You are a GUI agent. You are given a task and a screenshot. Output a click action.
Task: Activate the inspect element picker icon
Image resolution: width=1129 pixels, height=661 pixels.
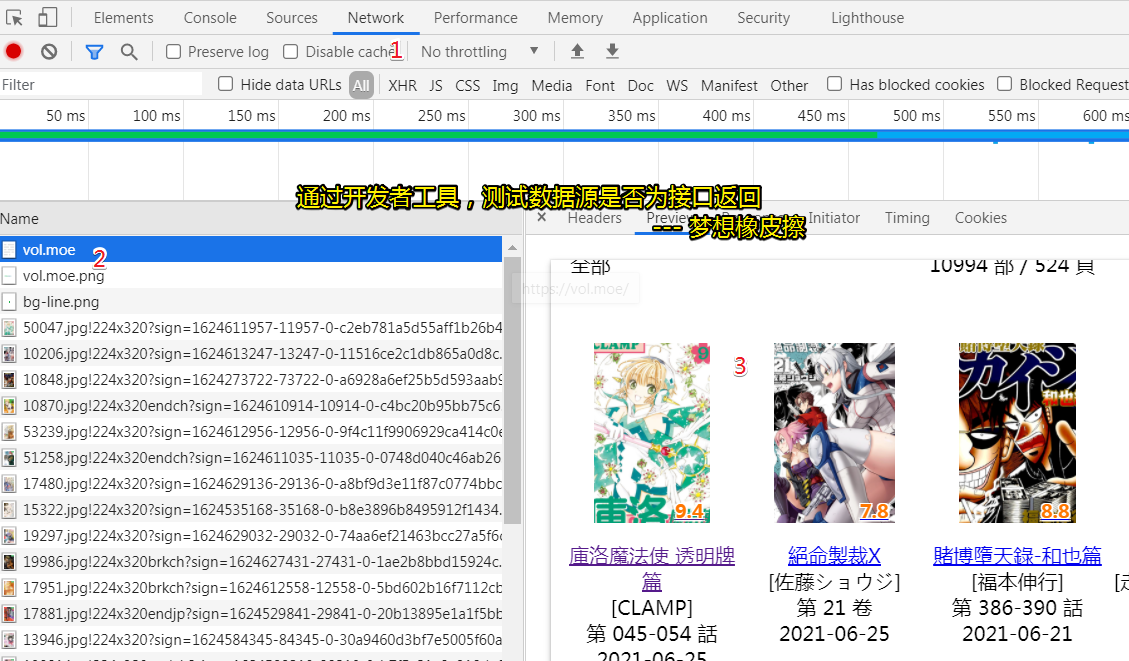point(14,17)
